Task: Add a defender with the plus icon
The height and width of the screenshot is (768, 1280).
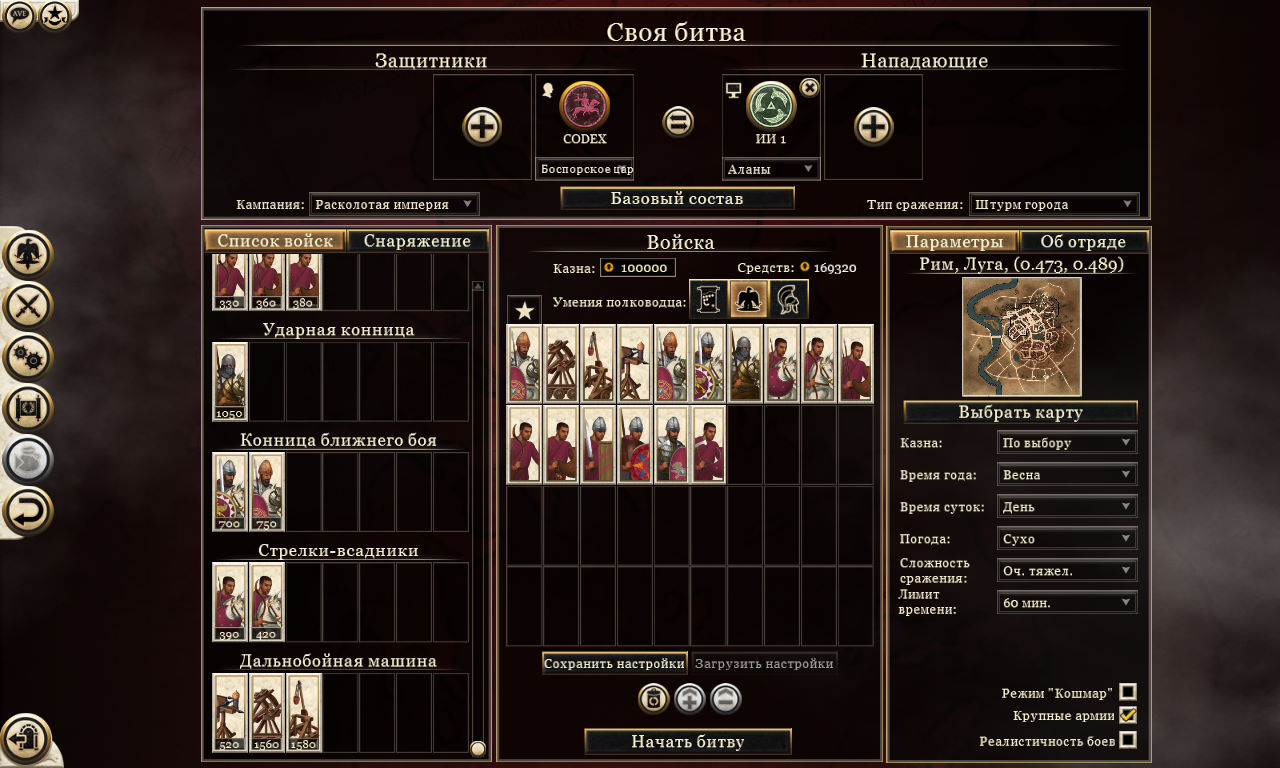Action: pyautogui.click(x=482, y=127)
